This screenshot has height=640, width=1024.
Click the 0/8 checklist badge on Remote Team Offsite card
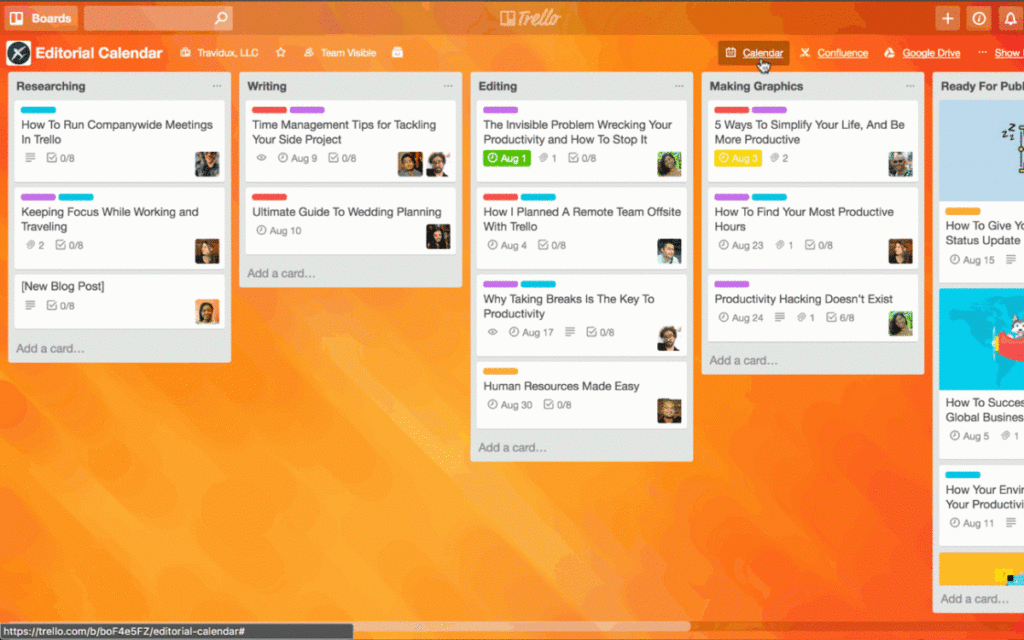[552, 246]
